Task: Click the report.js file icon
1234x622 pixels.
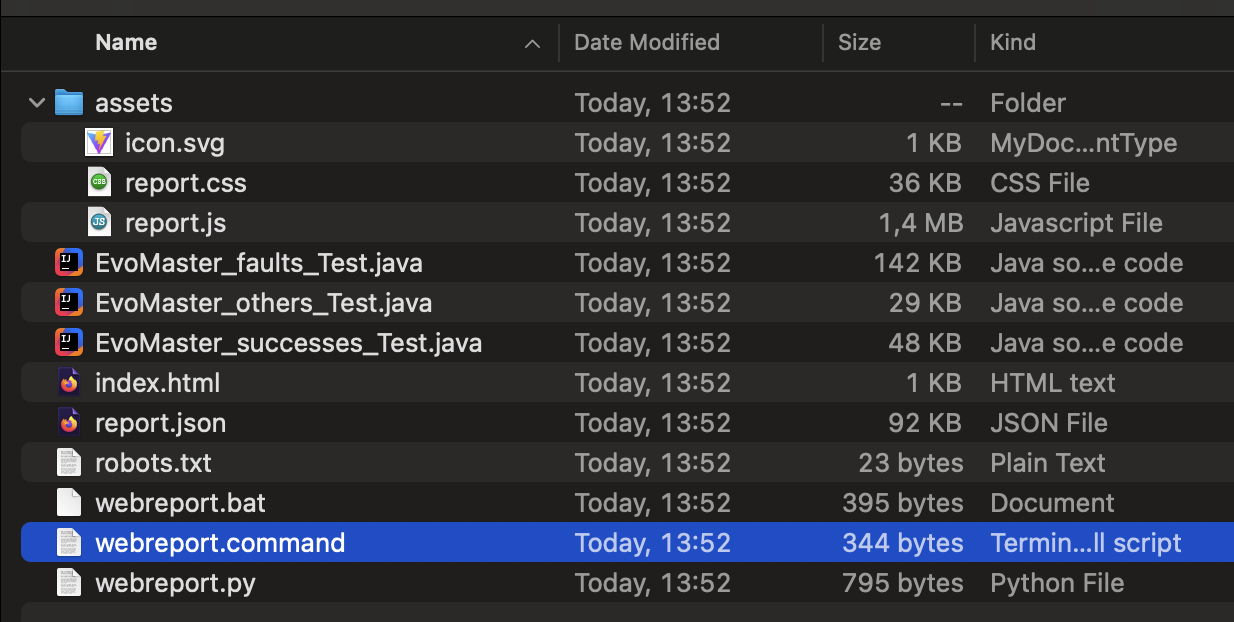Action: point(99,223)
